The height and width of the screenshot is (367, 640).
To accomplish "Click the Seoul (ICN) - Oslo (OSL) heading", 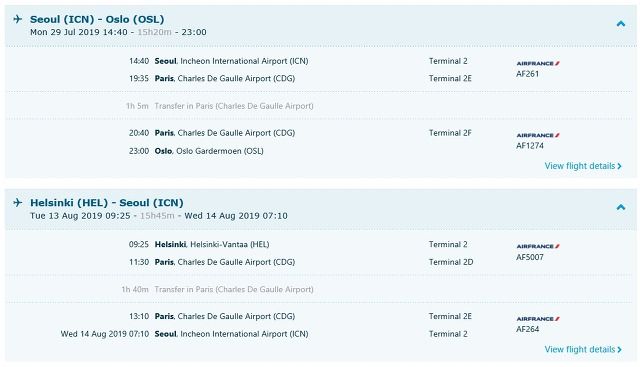I will [x=97, y=19].
